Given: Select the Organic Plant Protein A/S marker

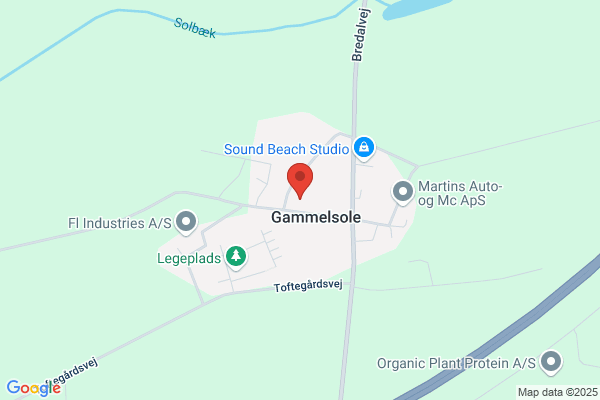Looking at the screenshot, I should point(551,362).
